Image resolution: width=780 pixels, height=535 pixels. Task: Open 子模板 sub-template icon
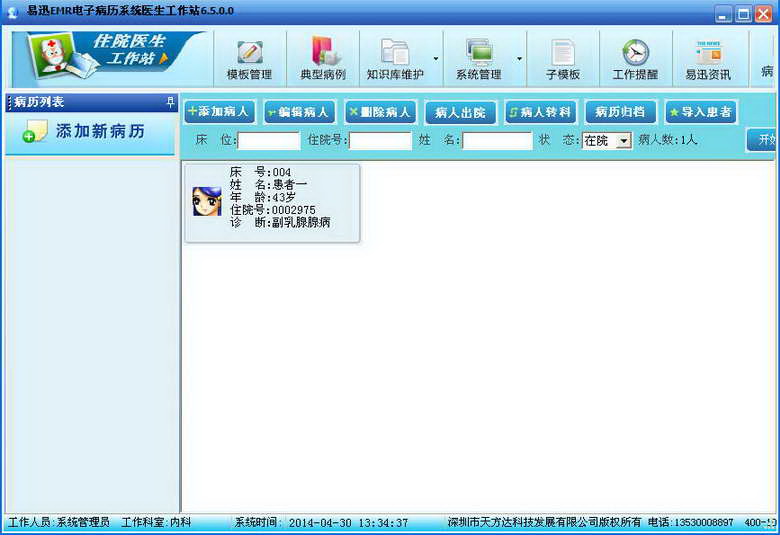click(x=563, y=58)
